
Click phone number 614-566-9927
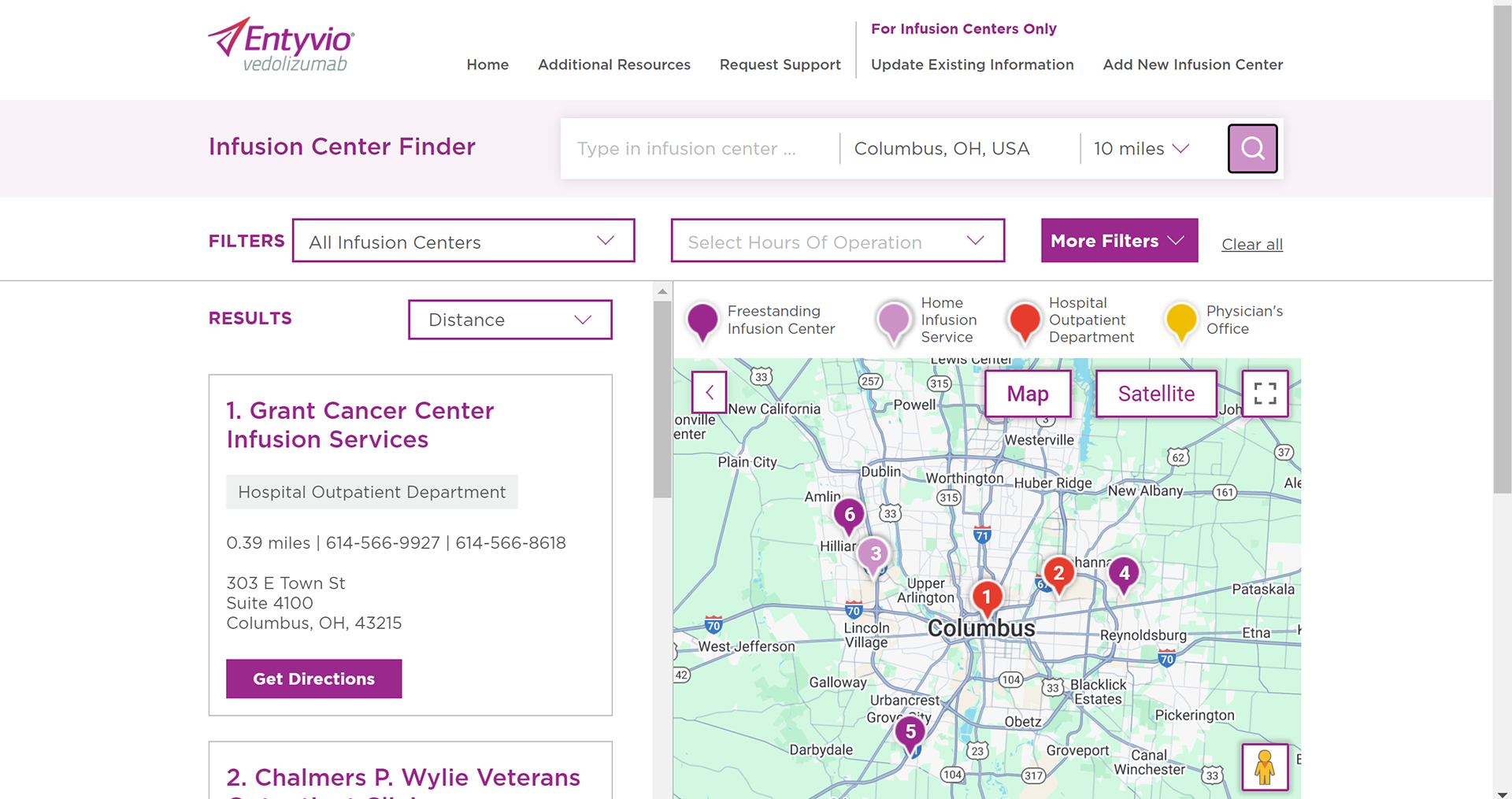pyautogui.click(x=383, y=543)
